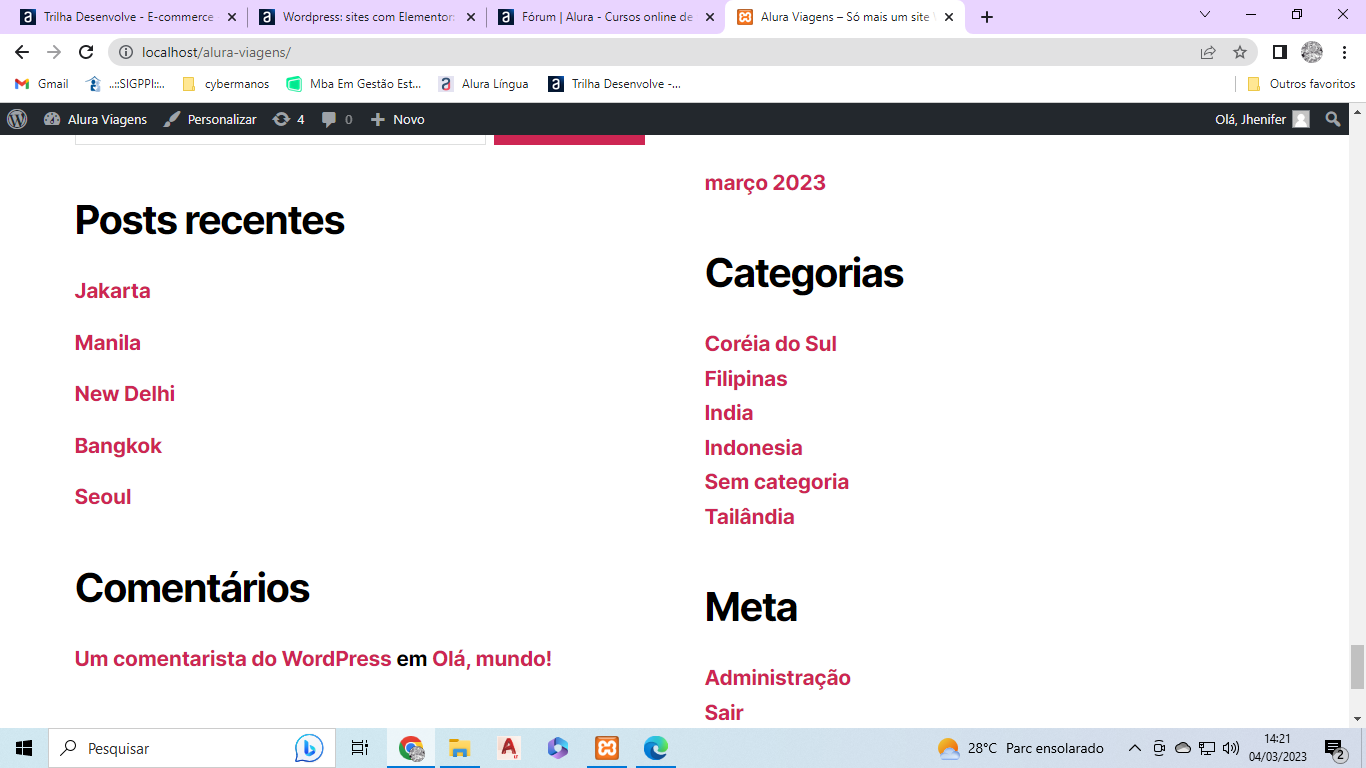Reload the page with refresh icon
The width and height of the screenshot is (1366, 768).
[86, 52]
